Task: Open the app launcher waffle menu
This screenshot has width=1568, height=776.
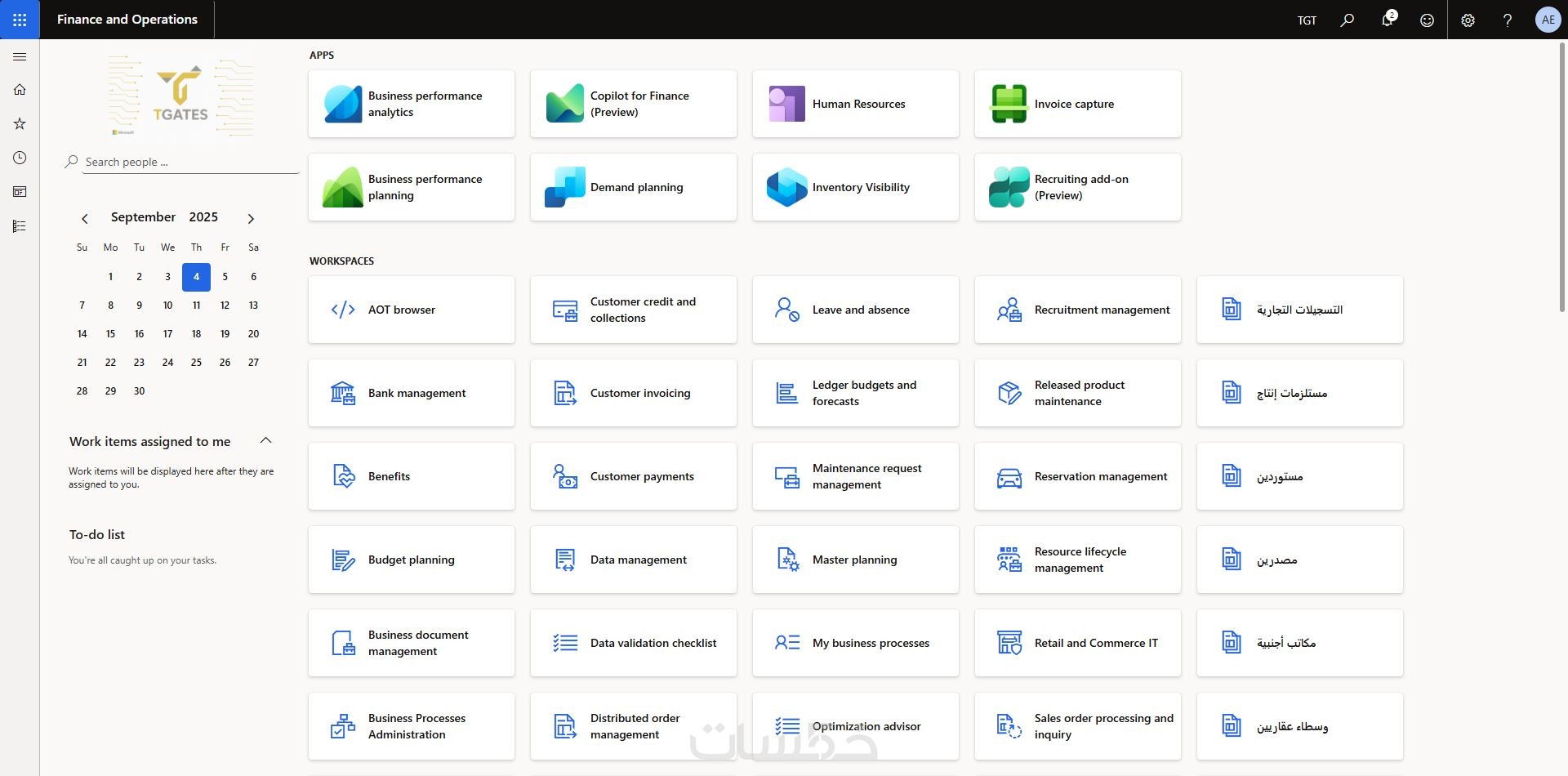Action: (x=20, y=20)
